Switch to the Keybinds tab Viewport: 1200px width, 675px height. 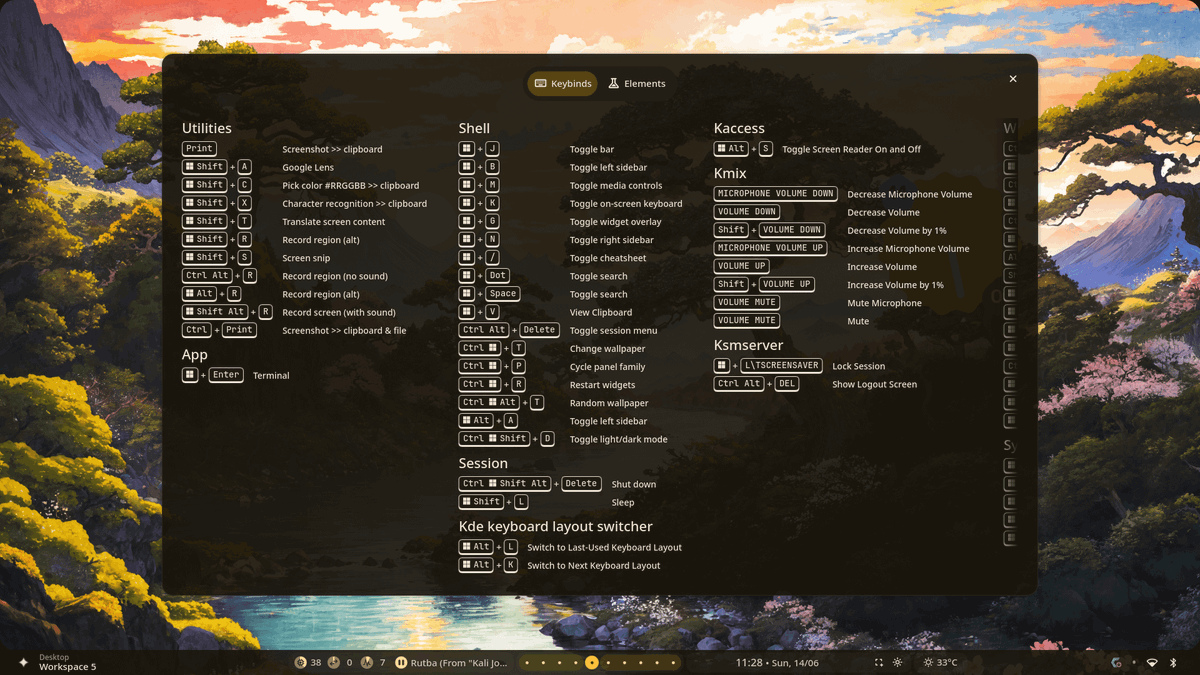(562, 84)
